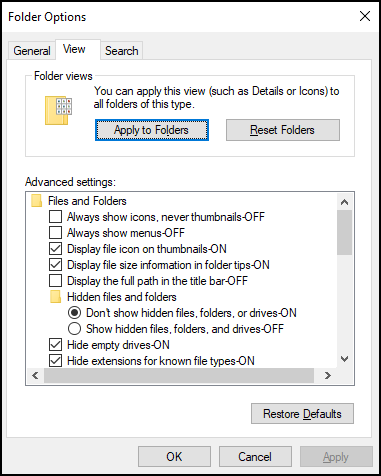The width and height of the screenshot is (381, 476).
Task: Close the Folder Options dialog
Action: (x=365, y=16)
